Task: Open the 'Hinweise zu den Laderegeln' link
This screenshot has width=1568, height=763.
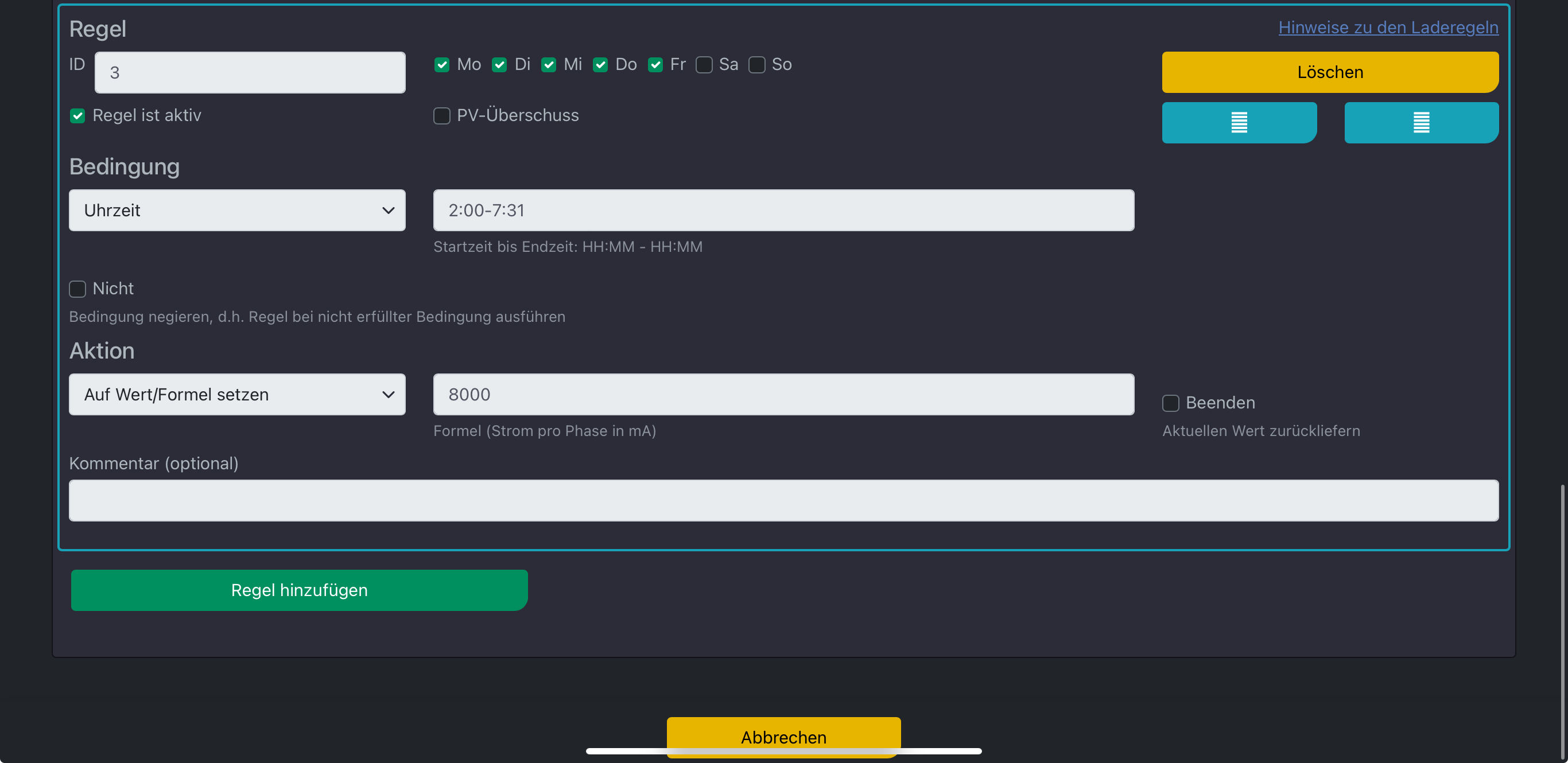Action: pyautogui.click(x=1388, y=28)
